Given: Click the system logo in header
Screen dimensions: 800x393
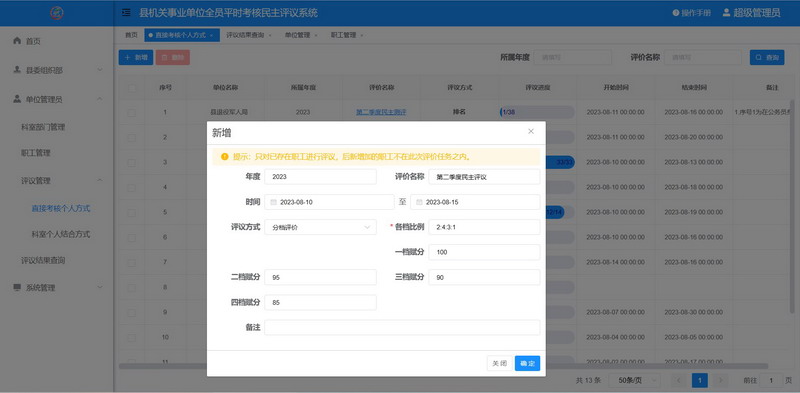Looking at the screenshot, I should pos(57,13).
